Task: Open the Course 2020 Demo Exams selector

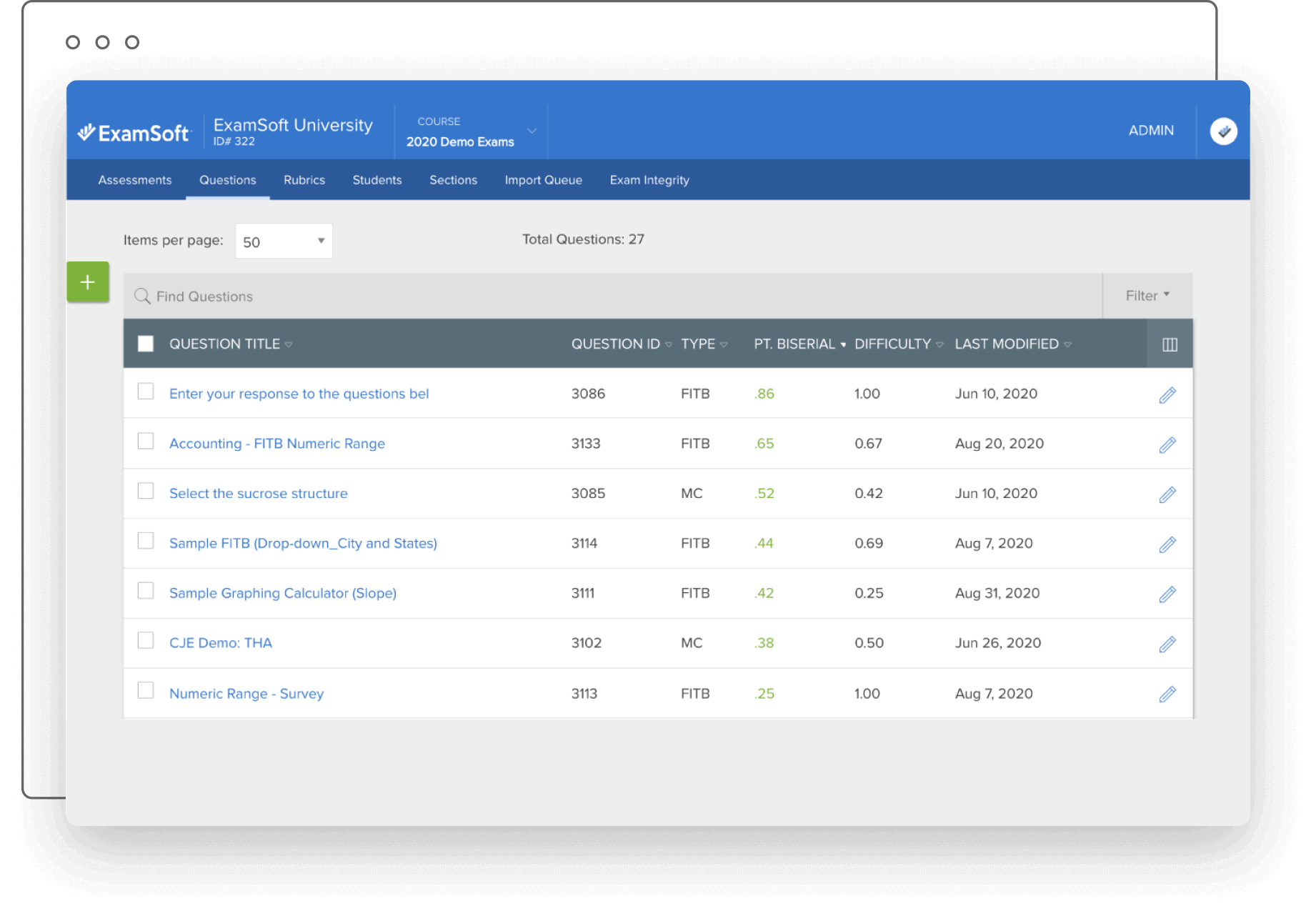Action: point(471,131)
